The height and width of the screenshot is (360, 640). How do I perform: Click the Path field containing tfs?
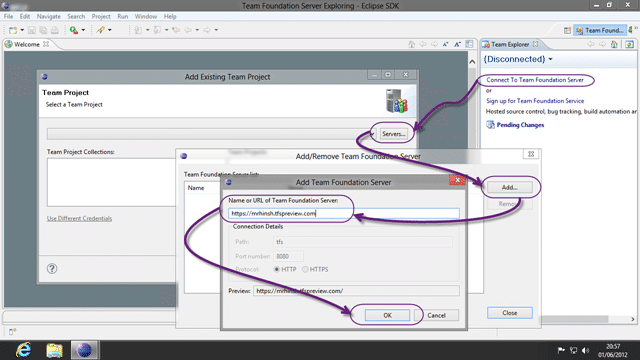pos(362,242)
